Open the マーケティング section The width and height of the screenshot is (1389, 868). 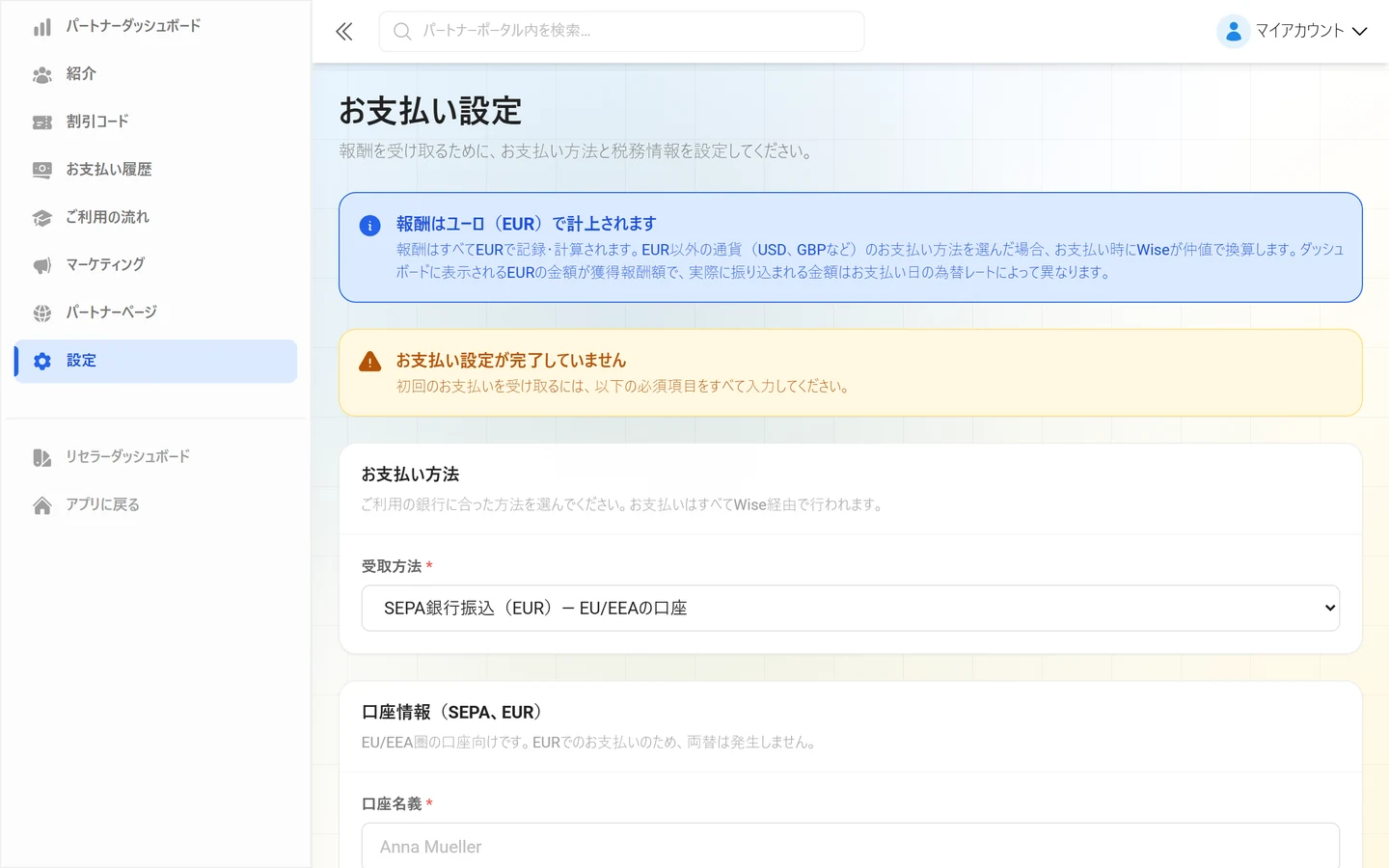point(155,264)
